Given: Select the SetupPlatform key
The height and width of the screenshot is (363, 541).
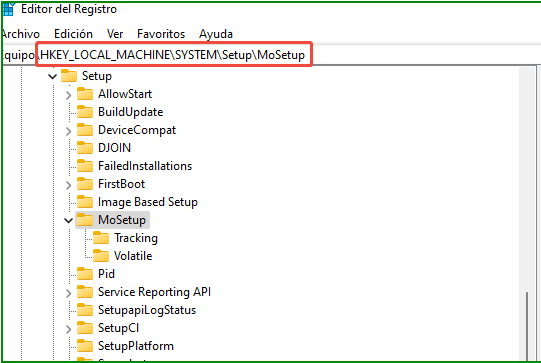Looking at the screenshot, I should [x=136, y=346].
